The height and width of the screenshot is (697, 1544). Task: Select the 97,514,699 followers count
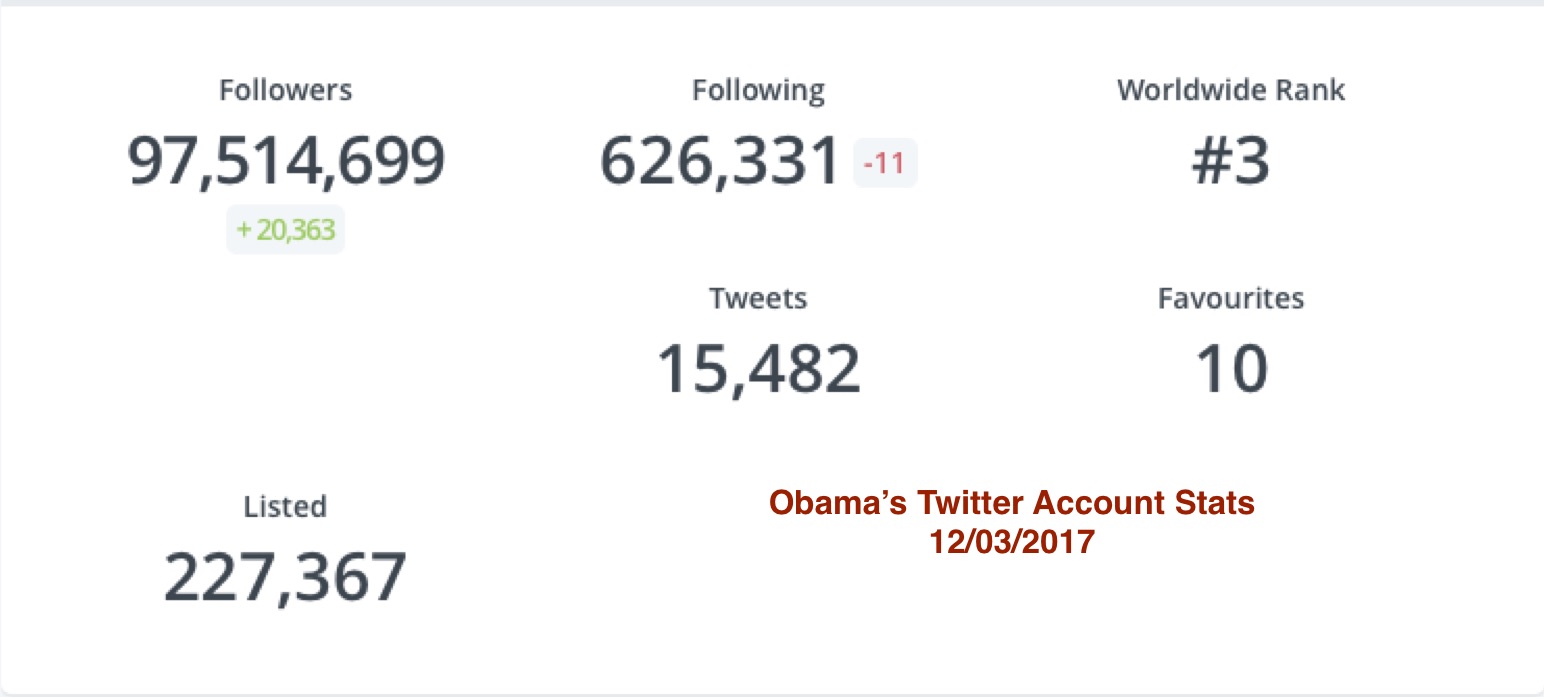[x=285, y=161]
